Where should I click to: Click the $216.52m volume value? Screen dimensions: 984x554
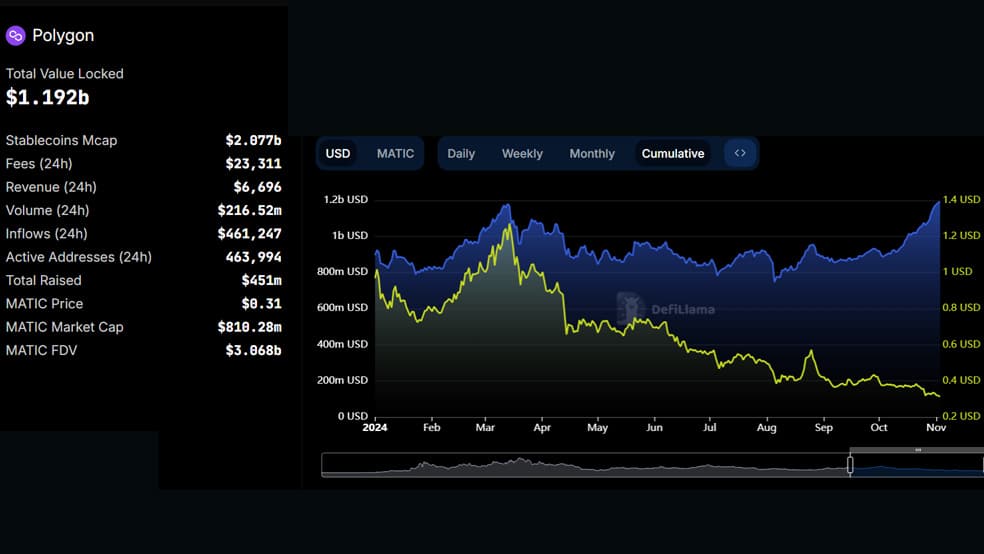[250, 210]
